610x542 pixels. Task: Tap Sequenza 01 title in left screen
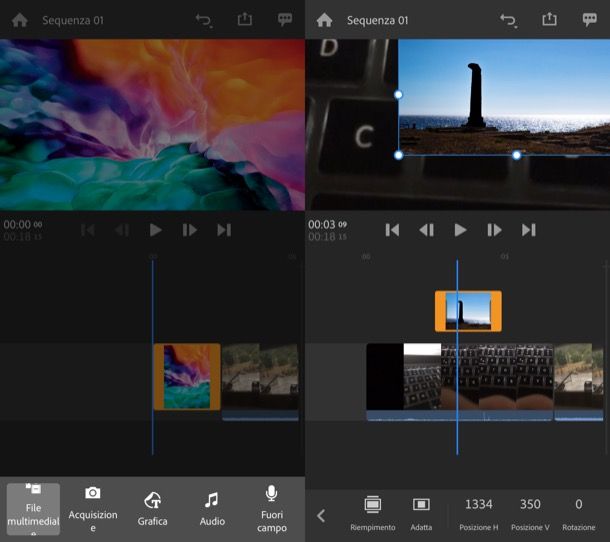(x=73, y=20)
